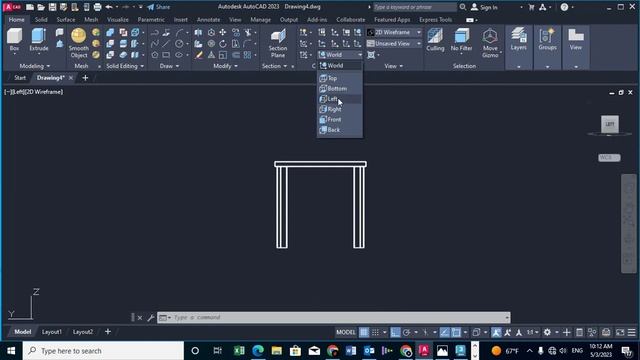640x360 pixels.
Task: Select the Move modify tool
Action: [223, 32]
